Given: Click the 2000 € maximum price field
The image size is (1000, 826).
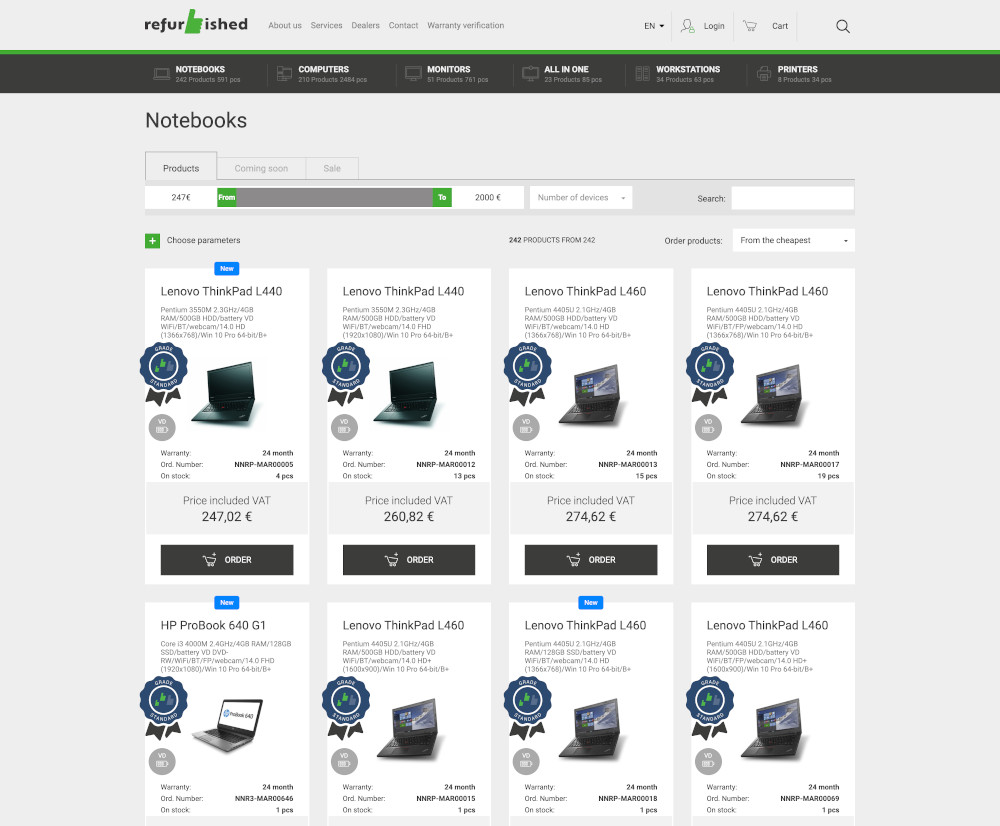Looking at the screenshot, I should coord(488,197).
